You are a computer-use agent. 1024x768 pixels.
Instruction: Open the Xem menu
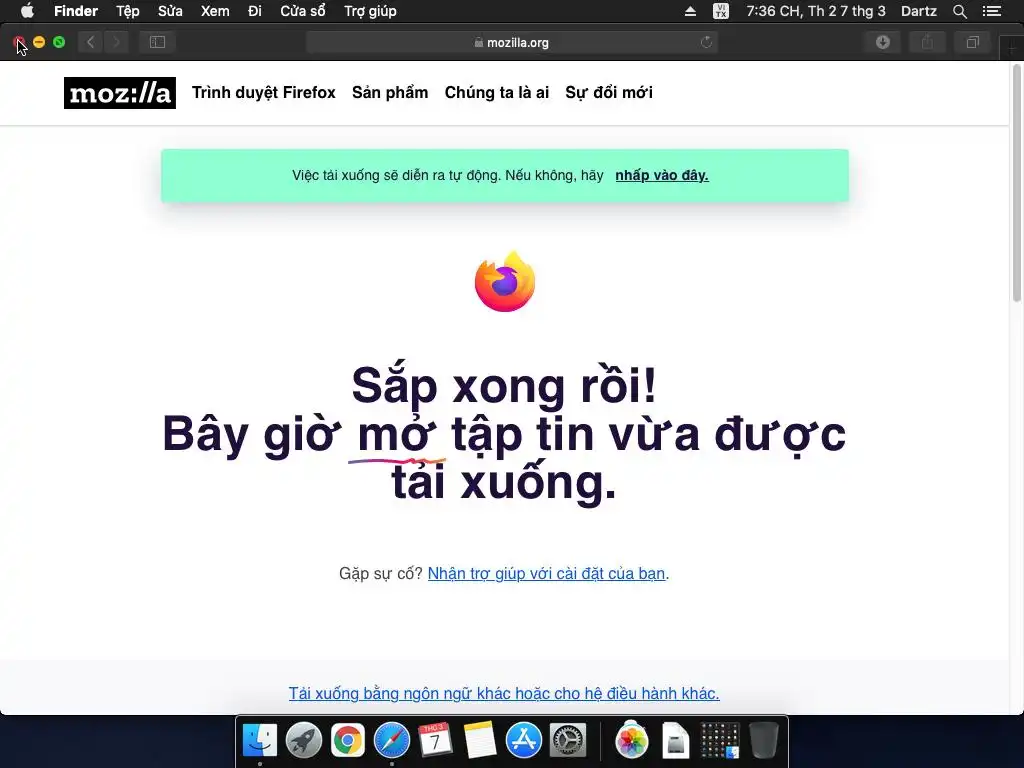[x=215, y=11]
